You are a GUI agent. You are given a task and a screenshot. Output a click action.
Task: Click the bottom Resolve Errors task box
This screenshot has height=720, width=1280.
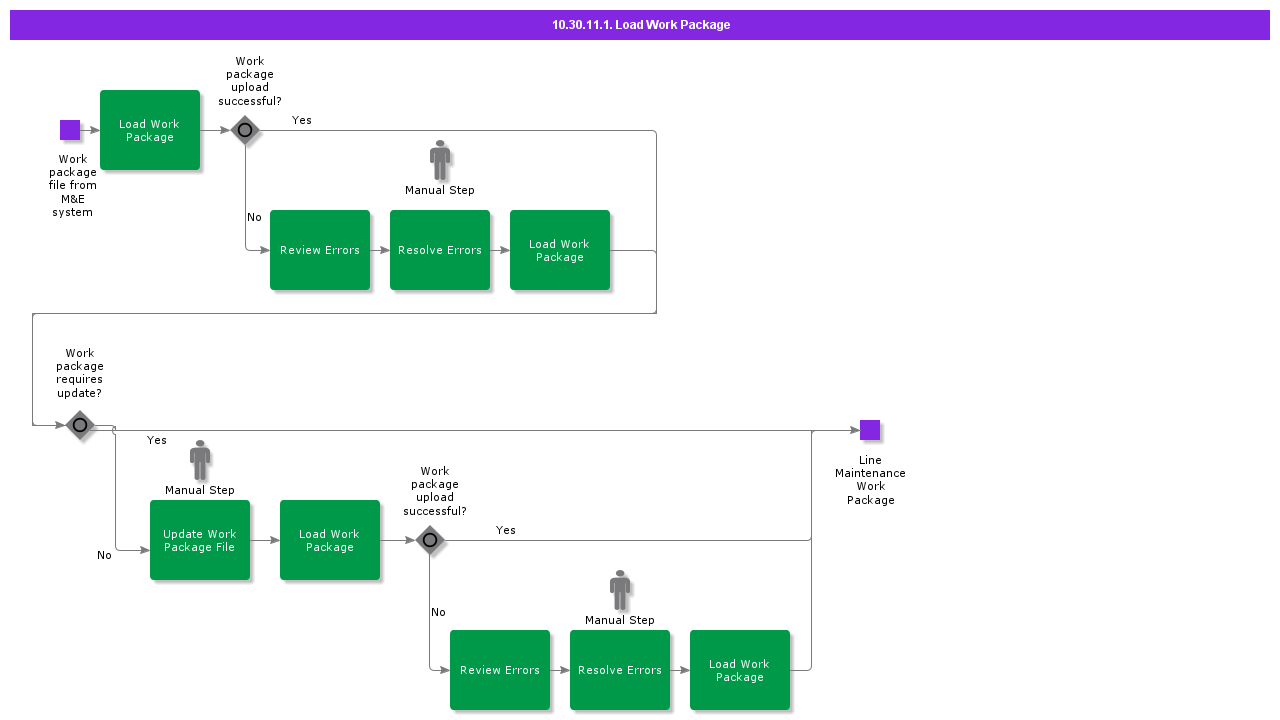[x=619, y=670]
